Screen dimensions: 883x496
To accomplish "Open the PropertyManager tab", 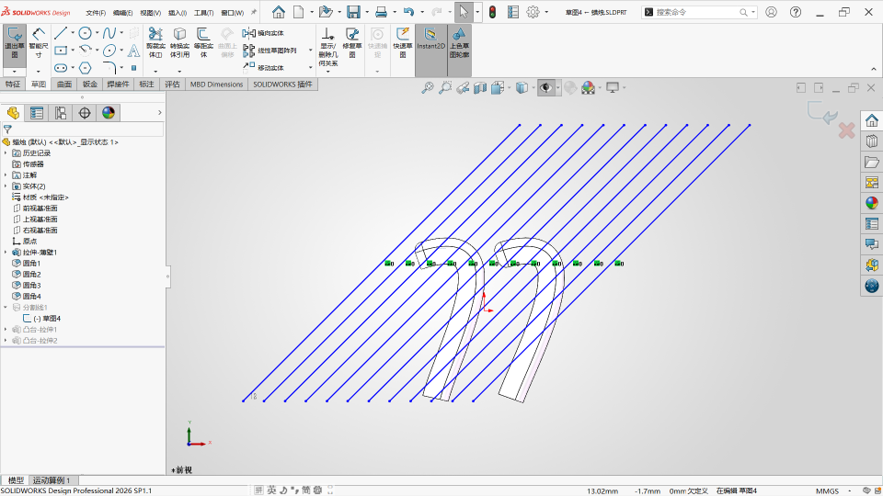I will pos(37,113).
